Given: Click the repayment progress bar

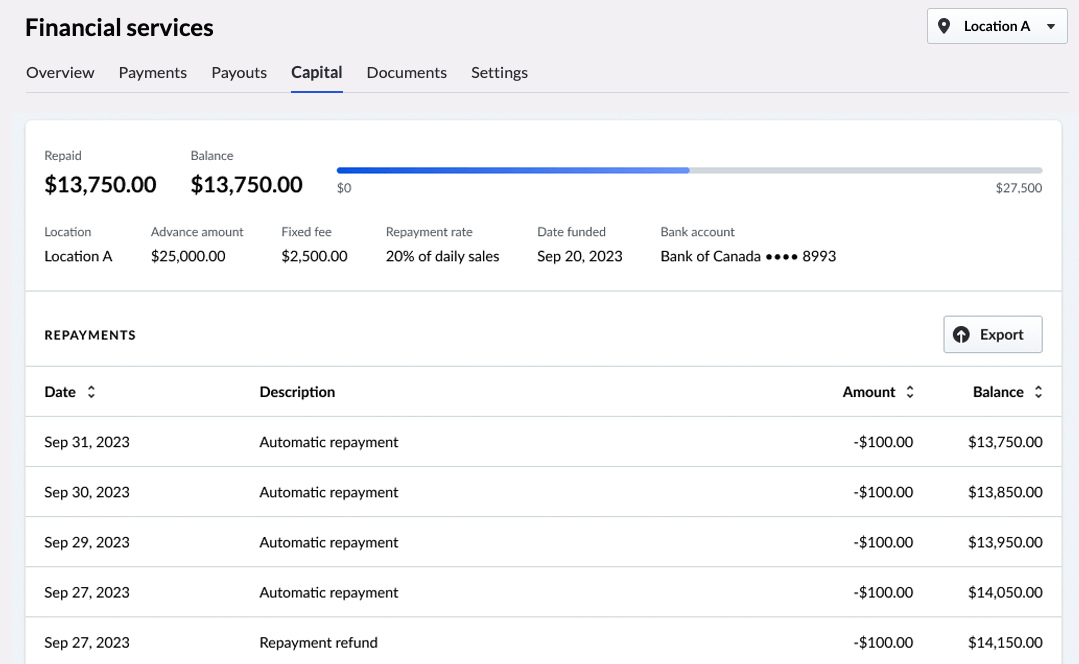Looking at the screenshot, I should point(690,170).
